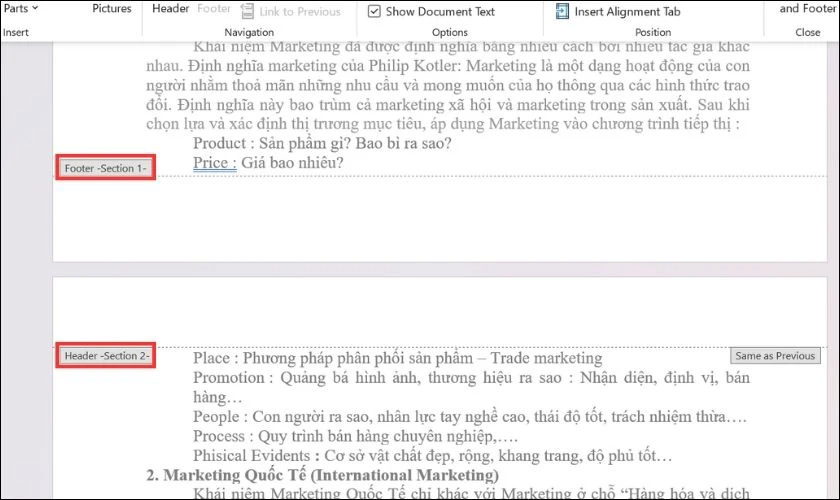Screen dimensions: 840x500
Task: Click the Options group label
Action: (x=449, y=32)
